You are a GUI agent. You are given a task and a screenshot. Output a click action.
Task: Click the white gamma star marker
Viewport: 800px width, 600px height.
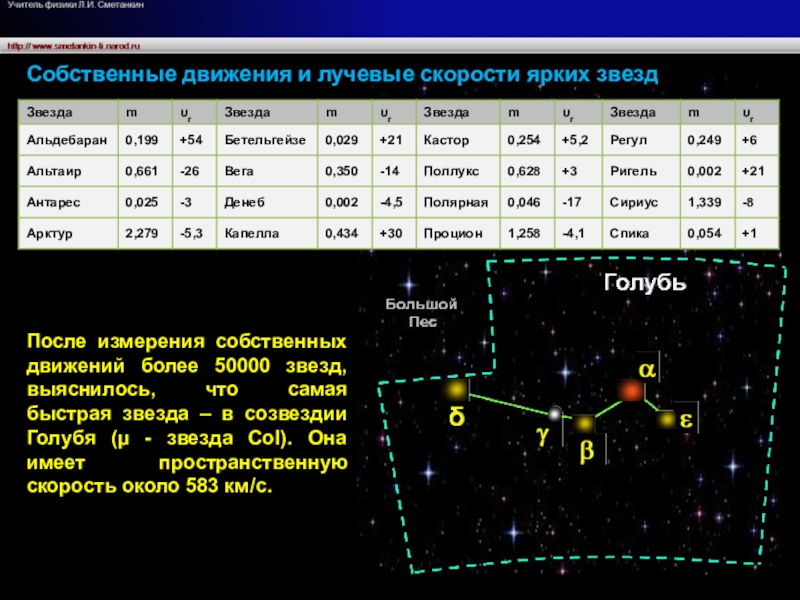tap(555, 413)
